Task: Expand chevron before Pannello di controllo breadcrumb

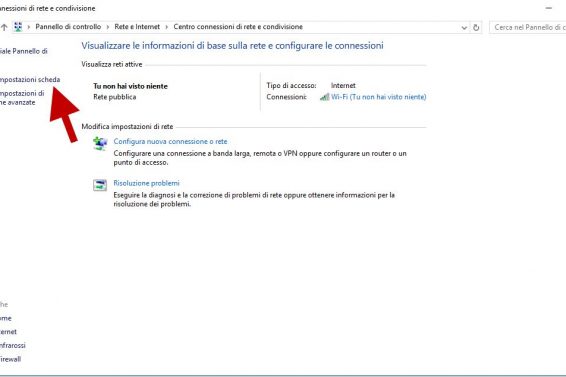Action: pos(29,27)
